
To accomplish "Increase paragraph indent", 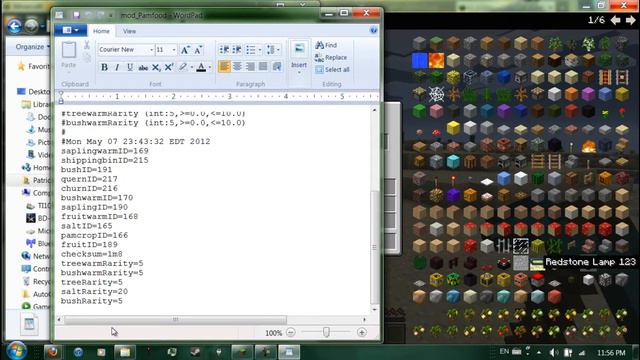I will (237, 50).
